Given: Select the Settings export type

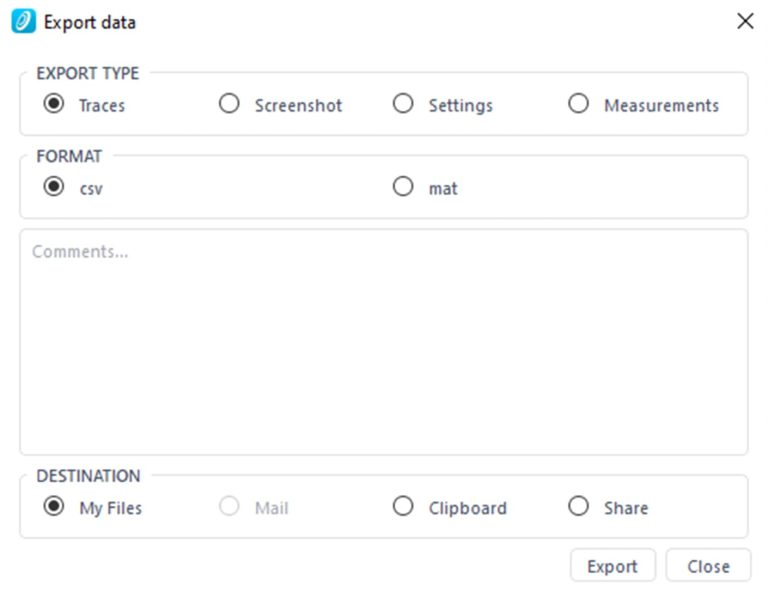Looking at the screenshot, I should 403,104.
